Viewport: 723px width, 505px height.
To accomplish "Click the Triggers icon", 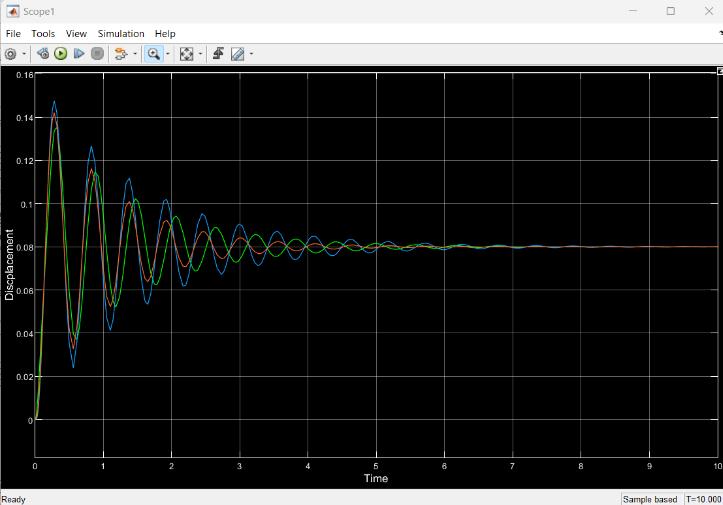I will tap(218, 53).
